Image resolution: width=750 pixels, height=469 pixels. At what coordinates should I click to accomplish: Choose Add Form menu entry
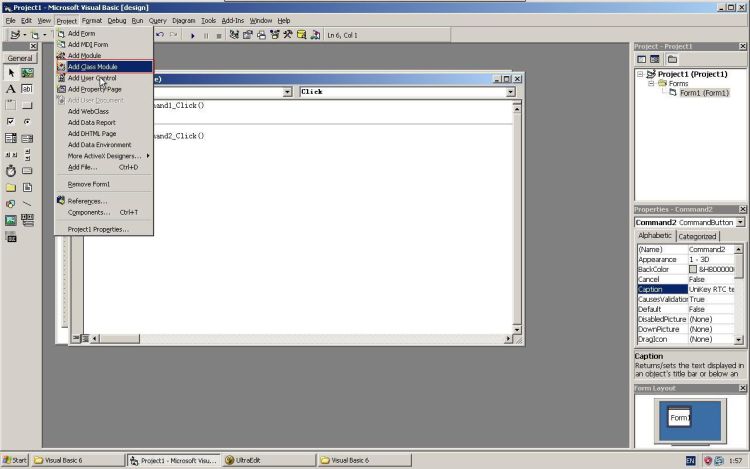104,33
